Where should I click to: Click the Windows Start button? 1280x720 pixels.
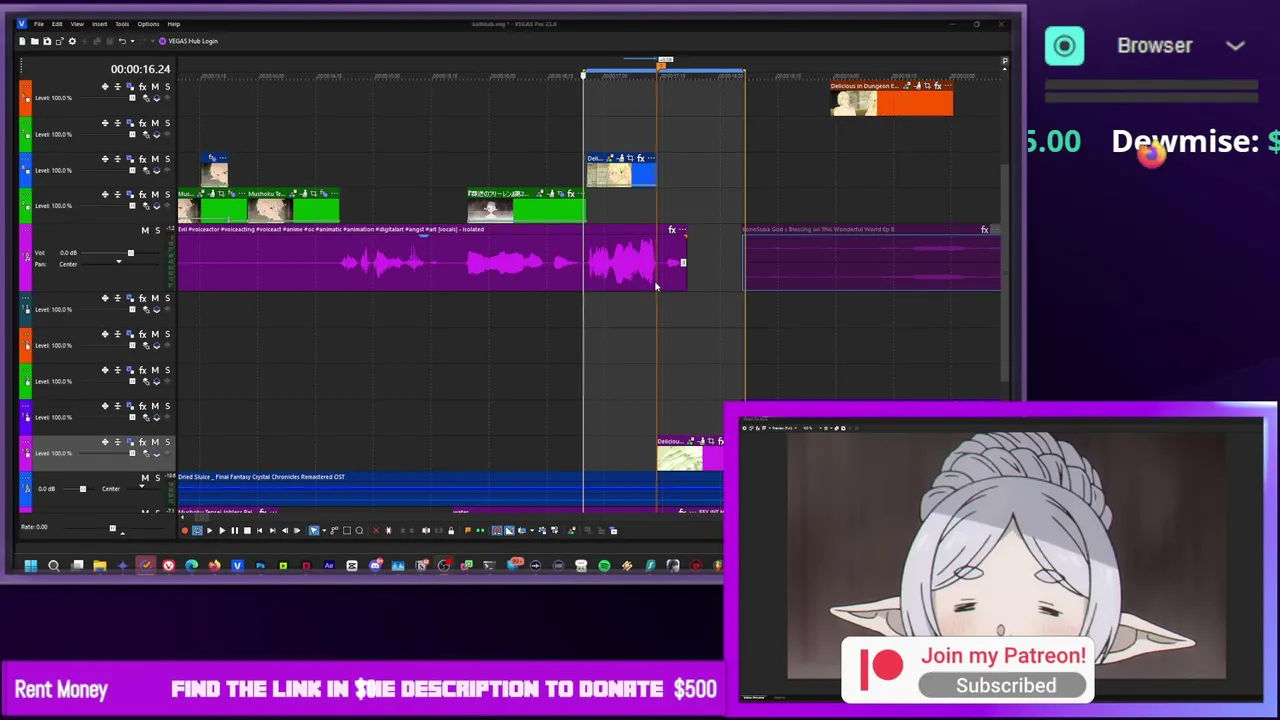31,566
